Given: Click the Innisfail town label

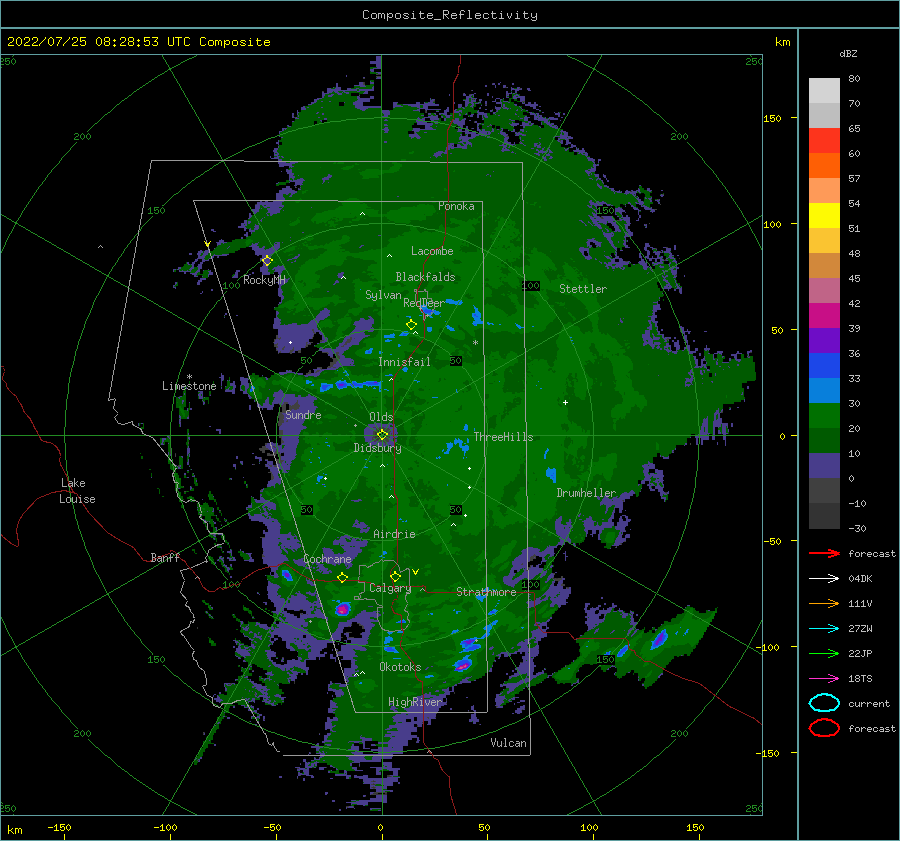Looking at the screenshot, I should click(404, 362).
